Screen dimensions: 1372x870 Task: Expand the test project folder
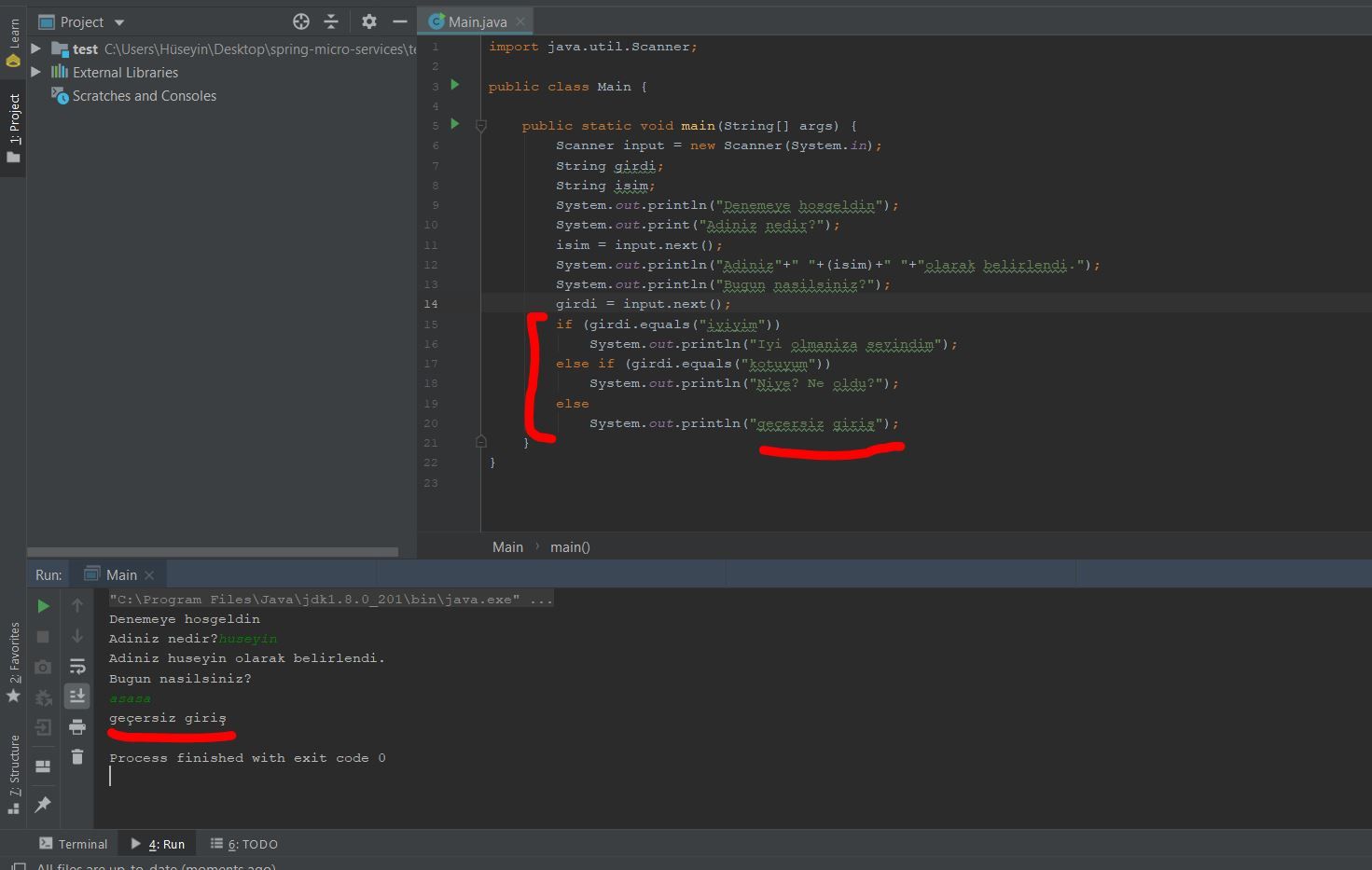click(x=35, y=48)
